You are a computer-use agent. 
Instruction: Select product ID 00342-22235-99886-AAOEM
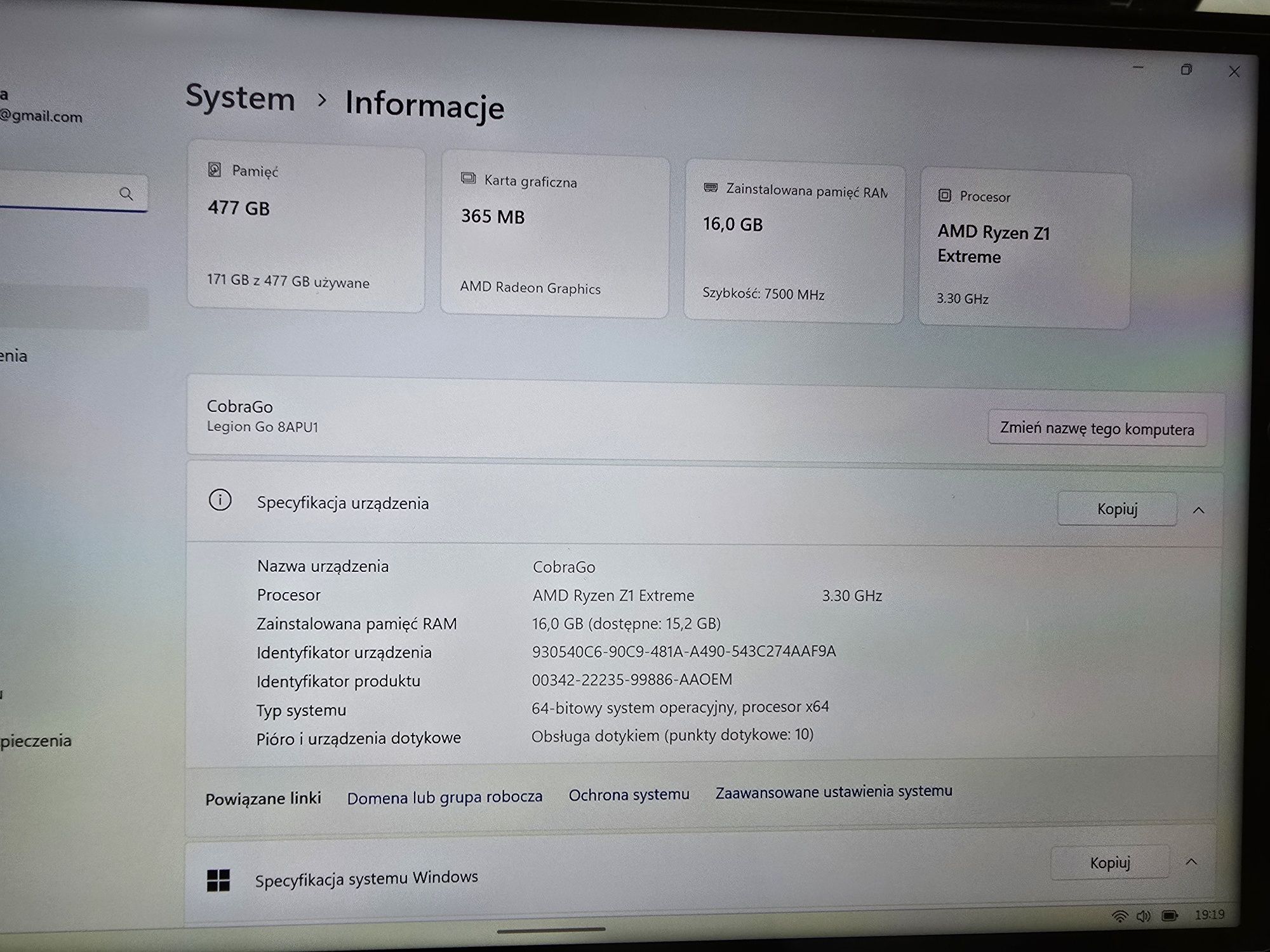[x=632, y=680]
